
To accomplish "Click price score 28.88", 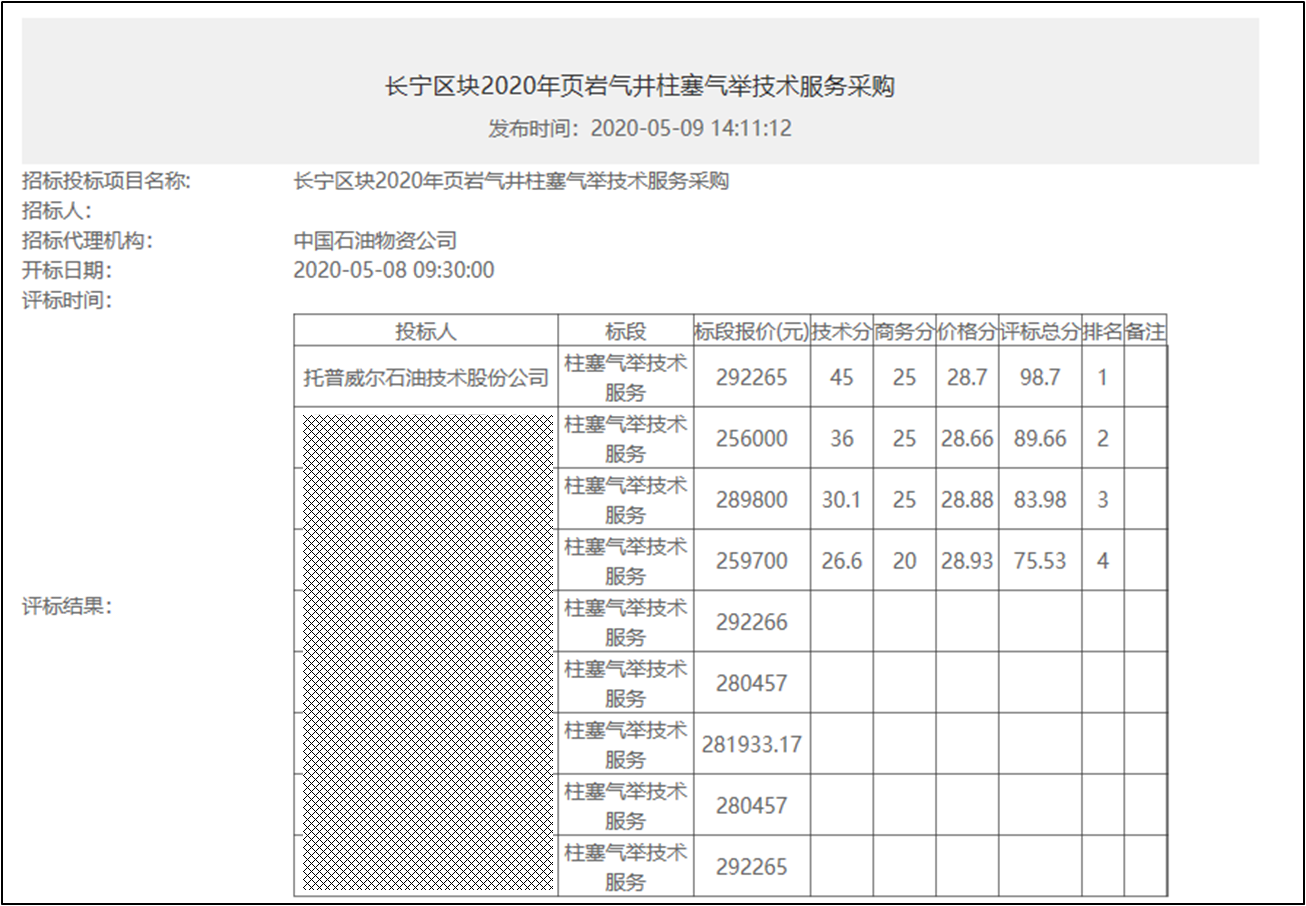I will 967,499.
